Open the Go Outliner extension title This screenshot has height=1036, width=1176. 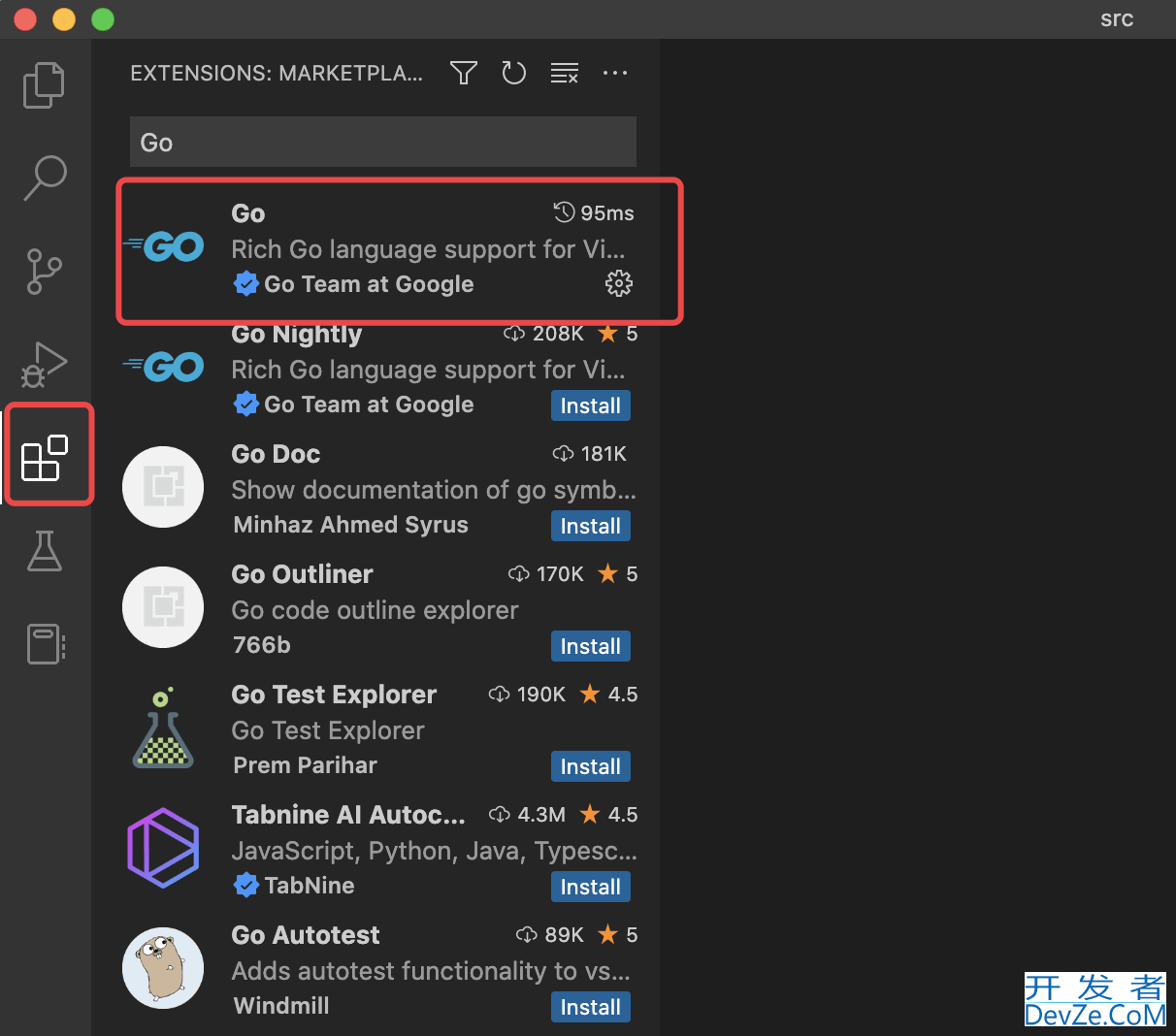coord(302,574)
